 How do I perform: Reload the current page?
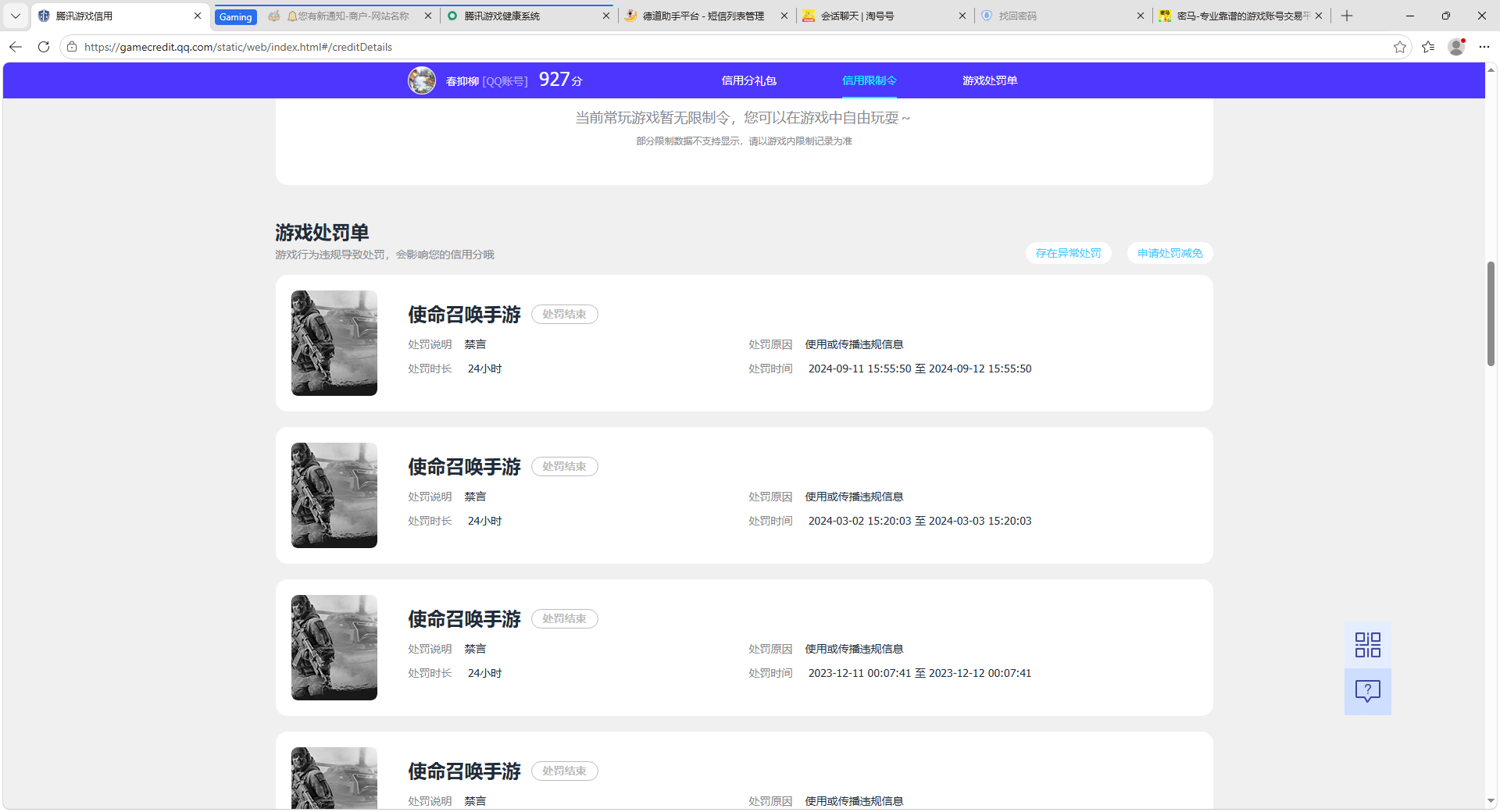coord(44,47)
